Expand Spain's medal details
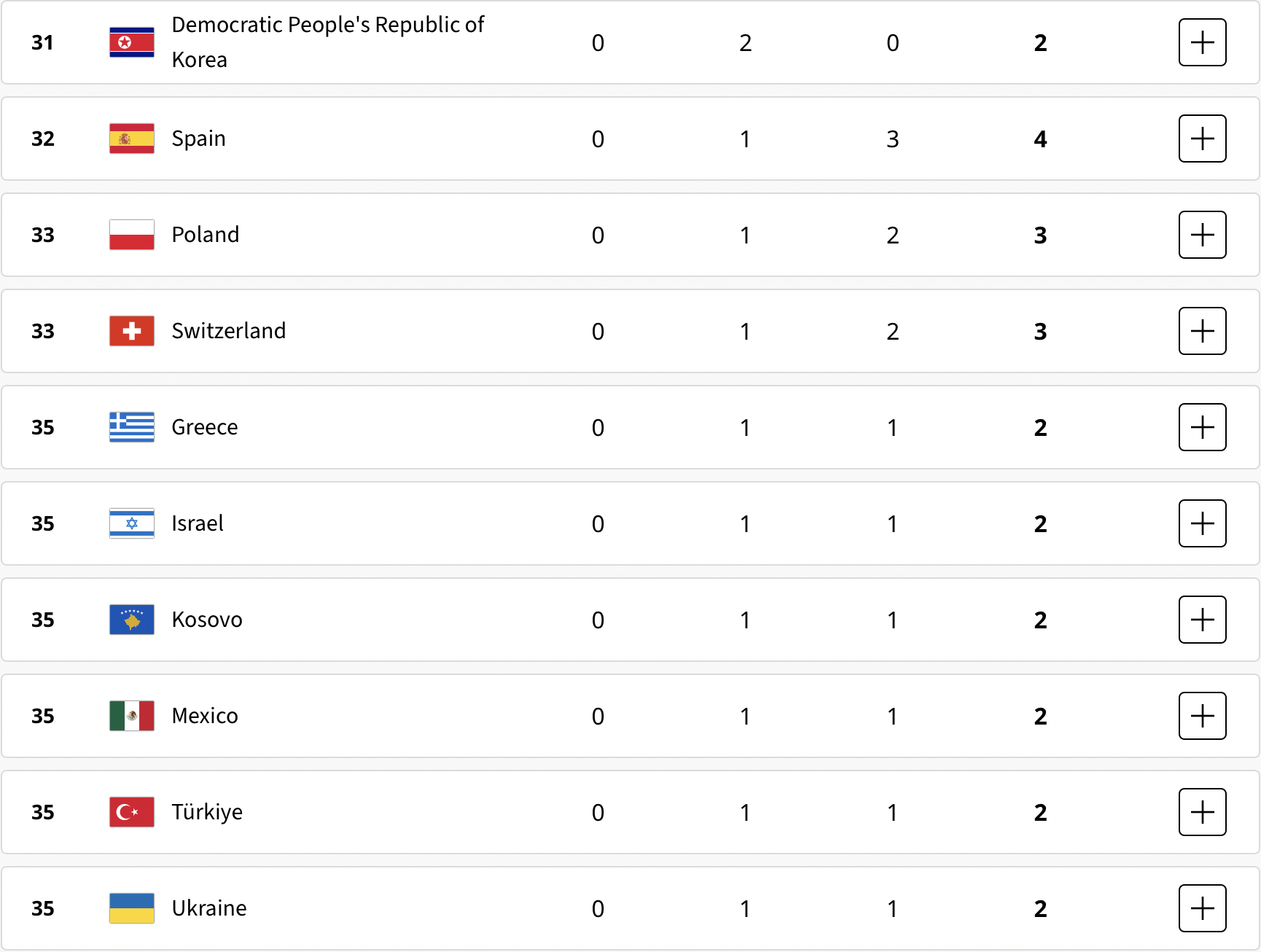Viewport: 1261px width, 952px height. pyautogui.click(x=1202, y=138)
